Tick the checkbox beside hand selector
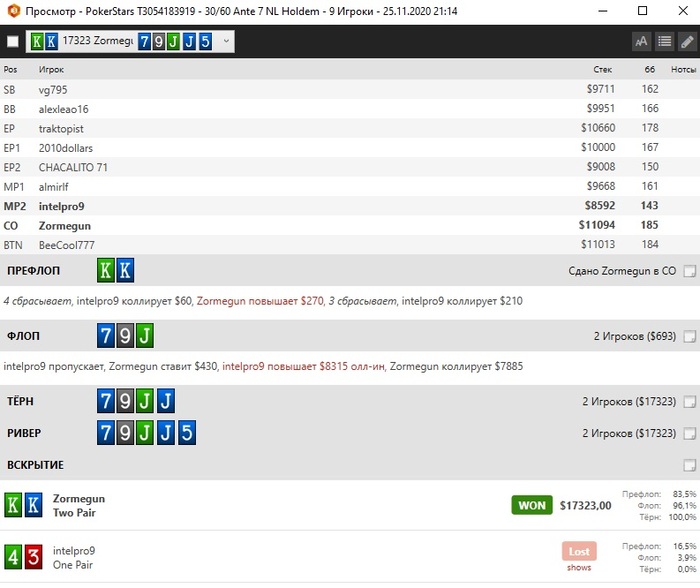This screenshot has width=700, height=588. tap(13, 42)
